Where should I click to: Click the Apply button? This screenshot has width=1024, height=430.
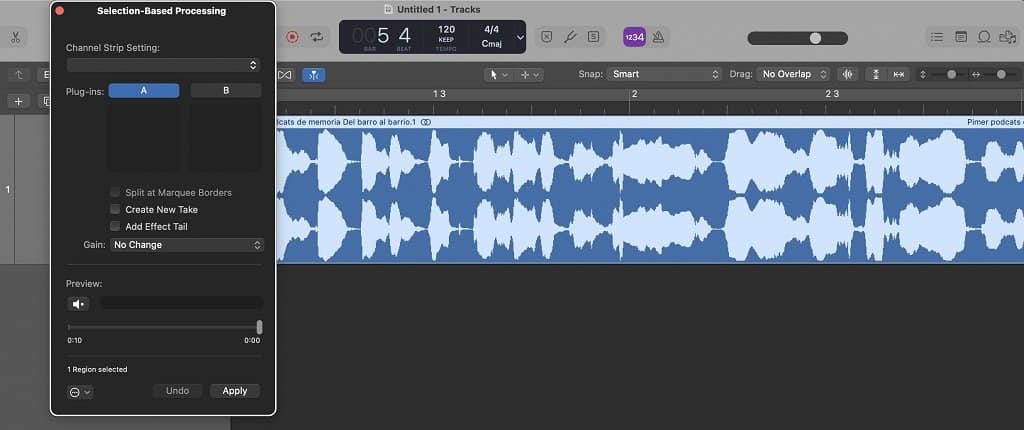point(235,391)
